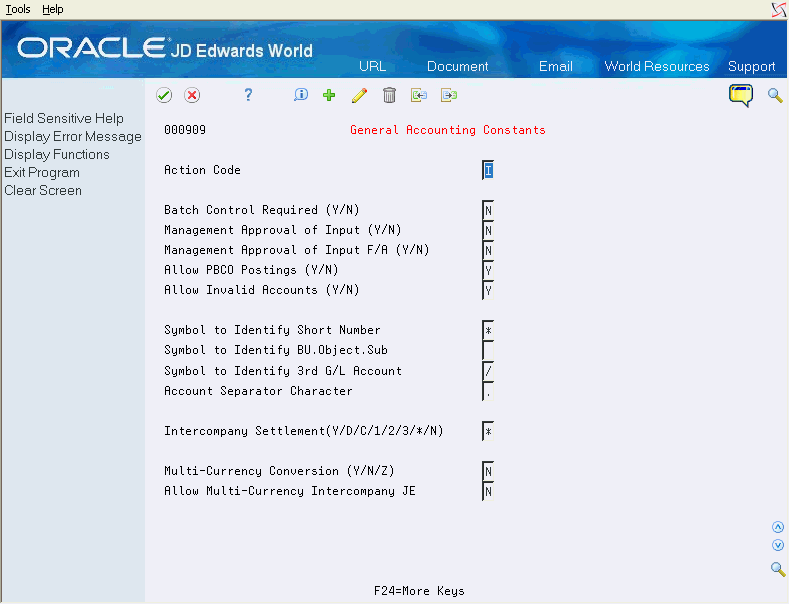This screenshot has width=789, height=604.
Task: Click Batch Control Required field
Action: click(488, 210)
